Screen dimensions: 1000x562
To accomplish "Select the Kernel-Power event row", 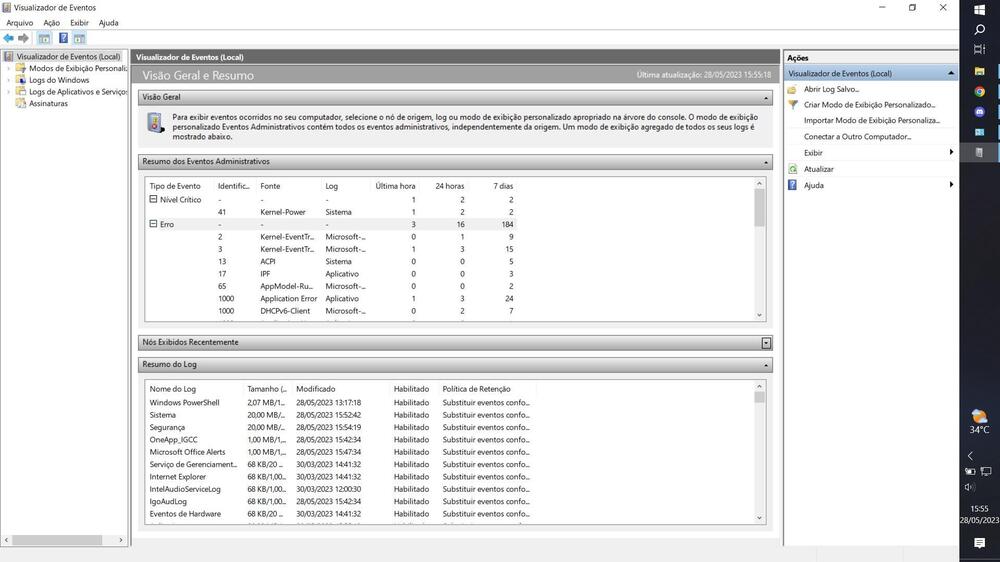I will coord(283,212).
